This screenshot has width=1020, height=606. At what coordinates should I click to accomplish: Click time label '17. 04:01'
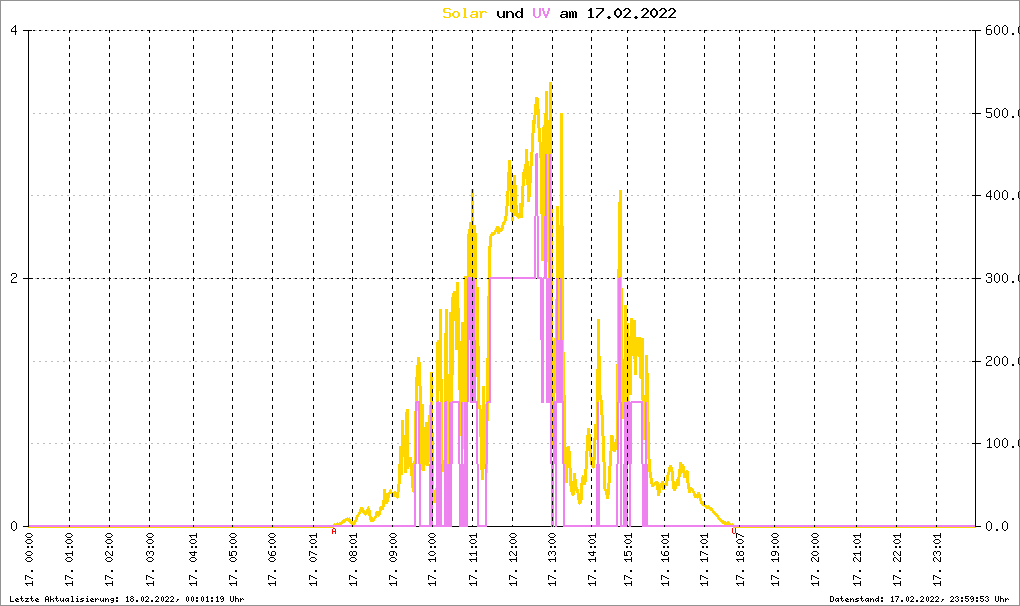193,560
